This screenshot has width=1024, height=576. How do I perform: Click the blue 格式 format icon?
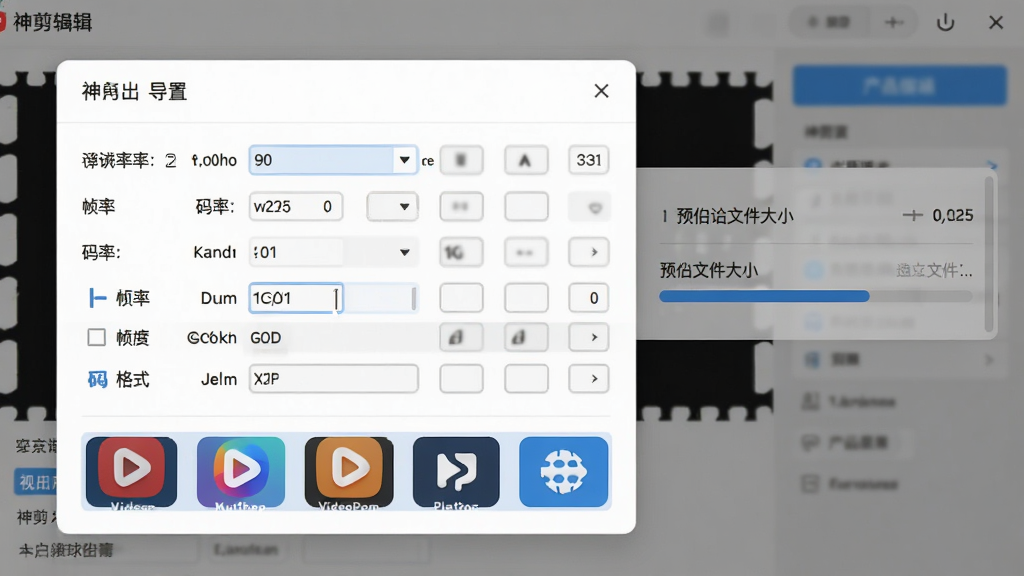point(97,379)
